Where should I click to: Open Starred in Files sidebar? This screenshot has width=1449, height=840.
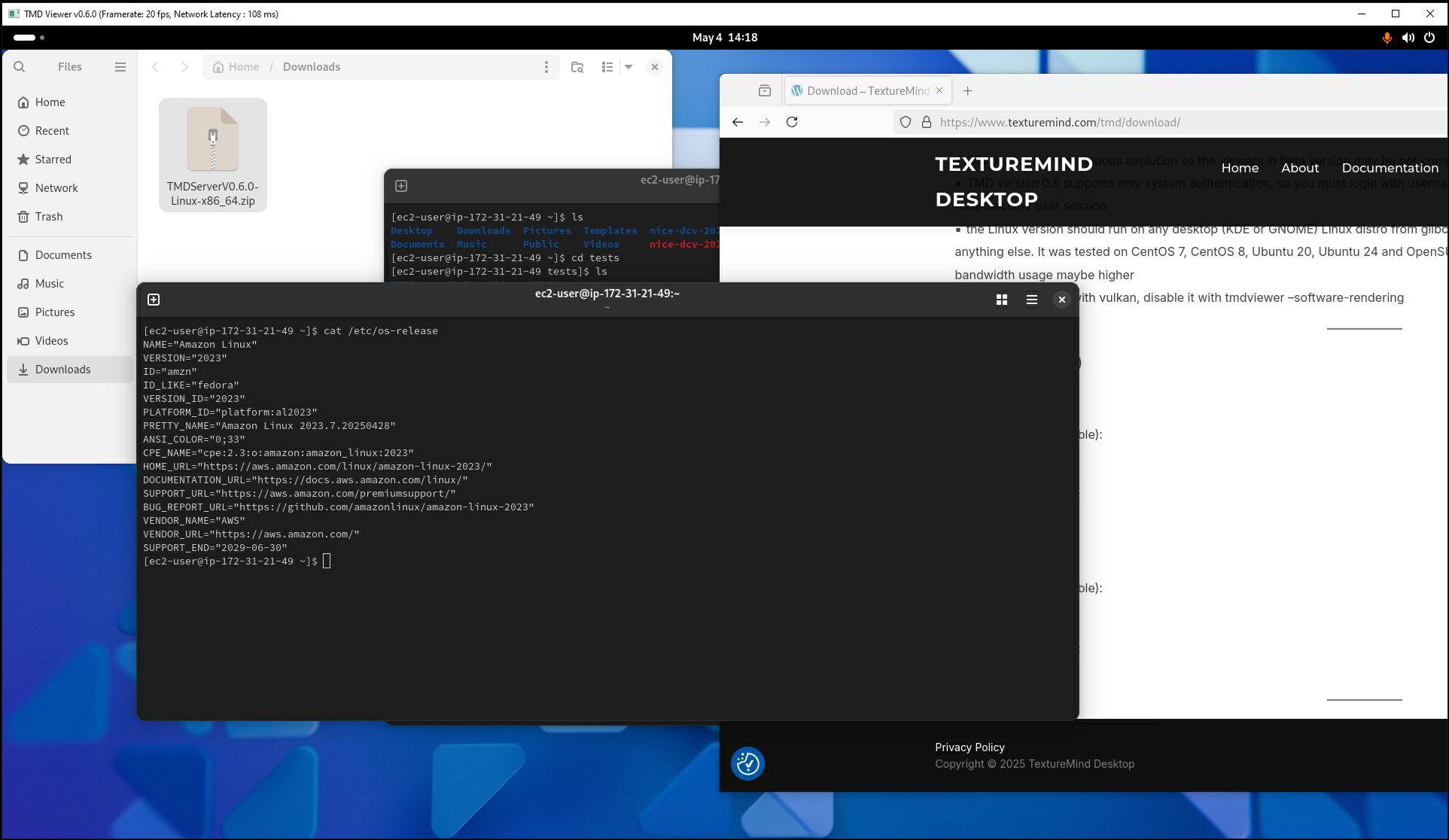(x=71, y=160)
